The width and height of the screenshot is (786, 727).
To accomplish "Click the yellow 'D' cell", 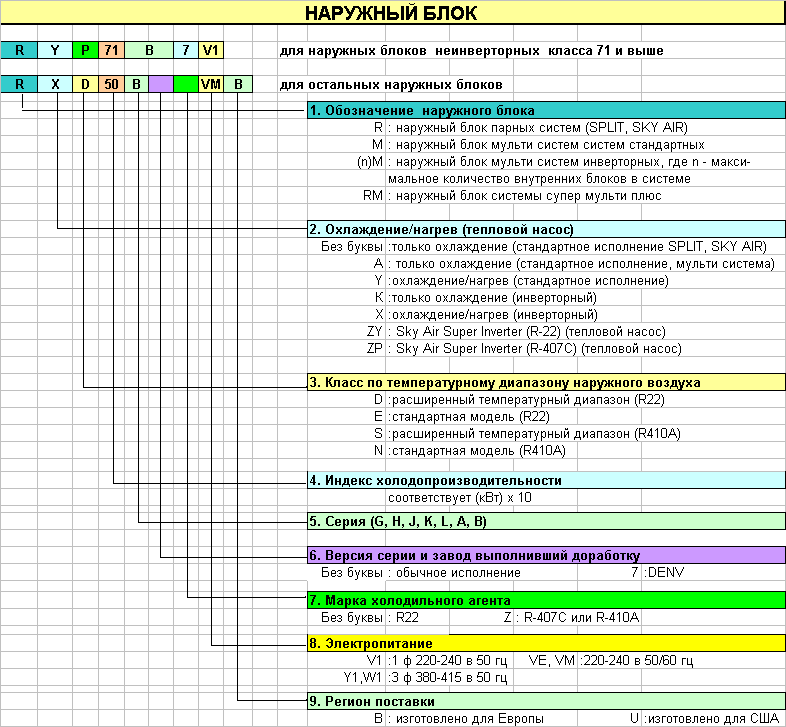I will (85, 84).
